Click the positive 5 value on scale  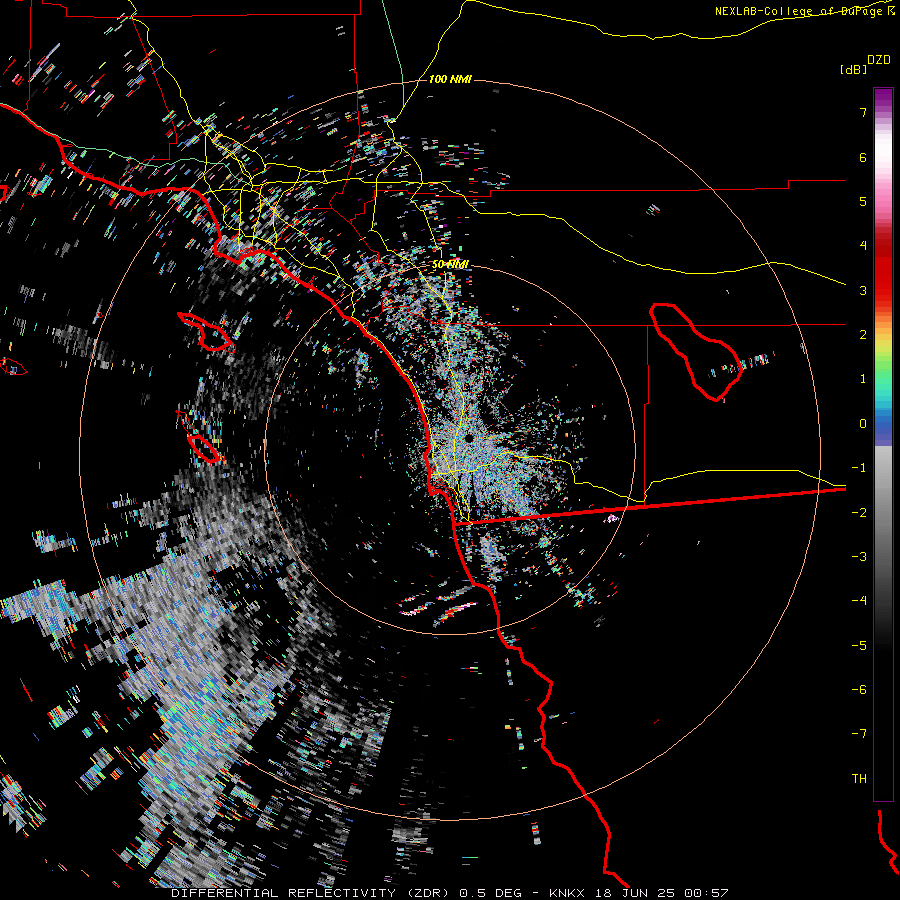coord(863,201)
